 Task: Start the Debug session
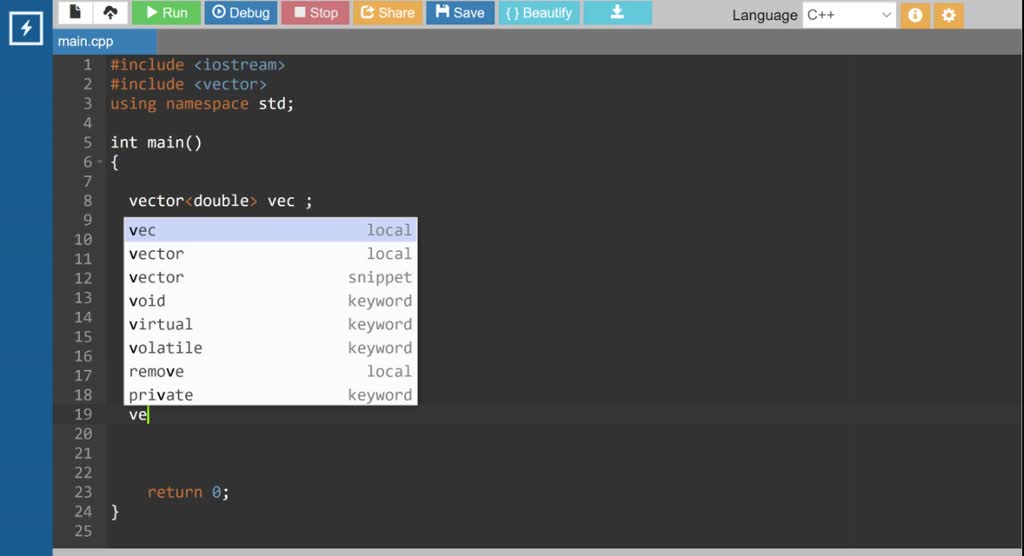pos(241,13)
